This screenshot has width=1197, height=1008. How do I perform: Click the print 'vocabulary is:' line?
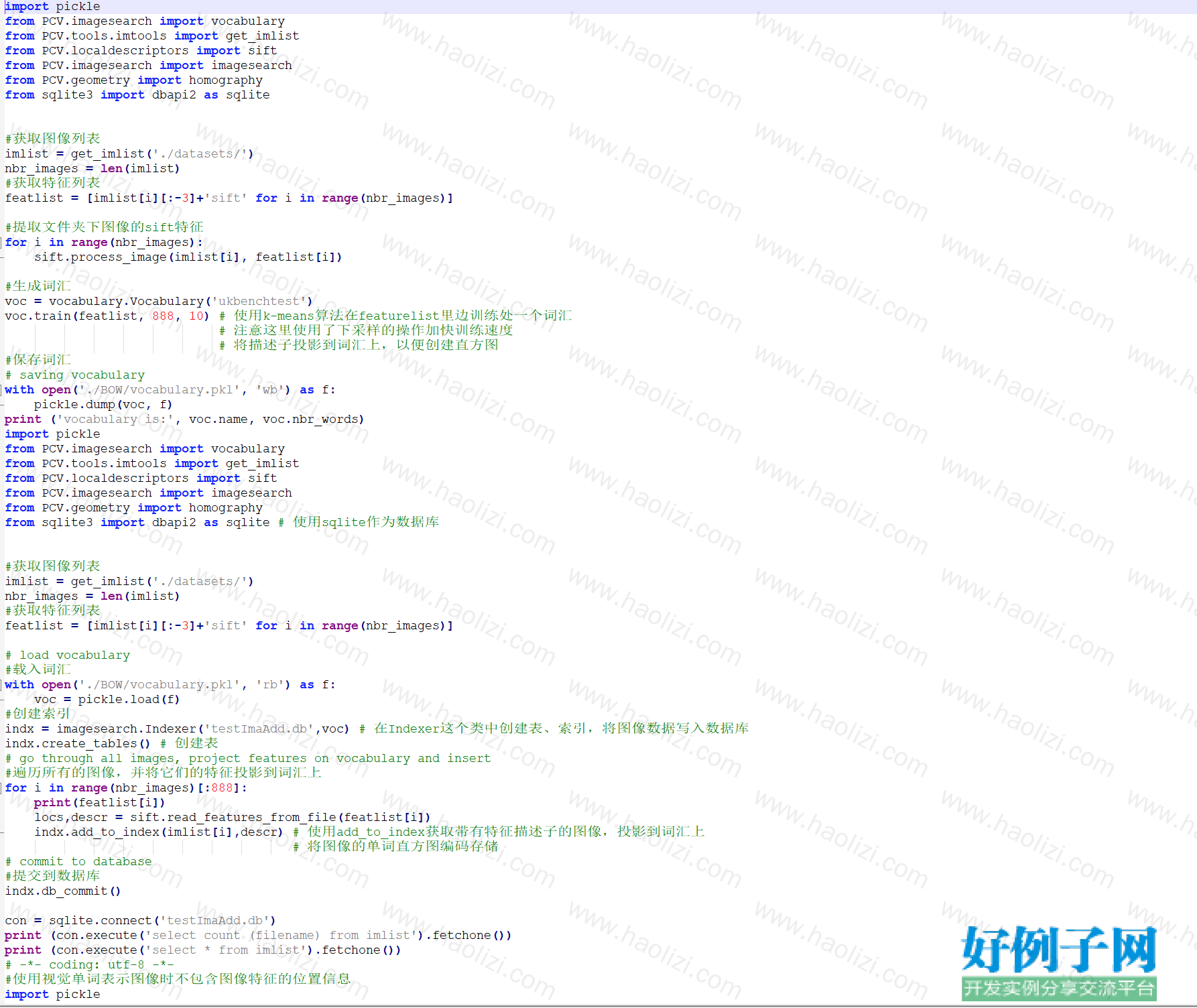pyautogui.click(x=184, y=419)
